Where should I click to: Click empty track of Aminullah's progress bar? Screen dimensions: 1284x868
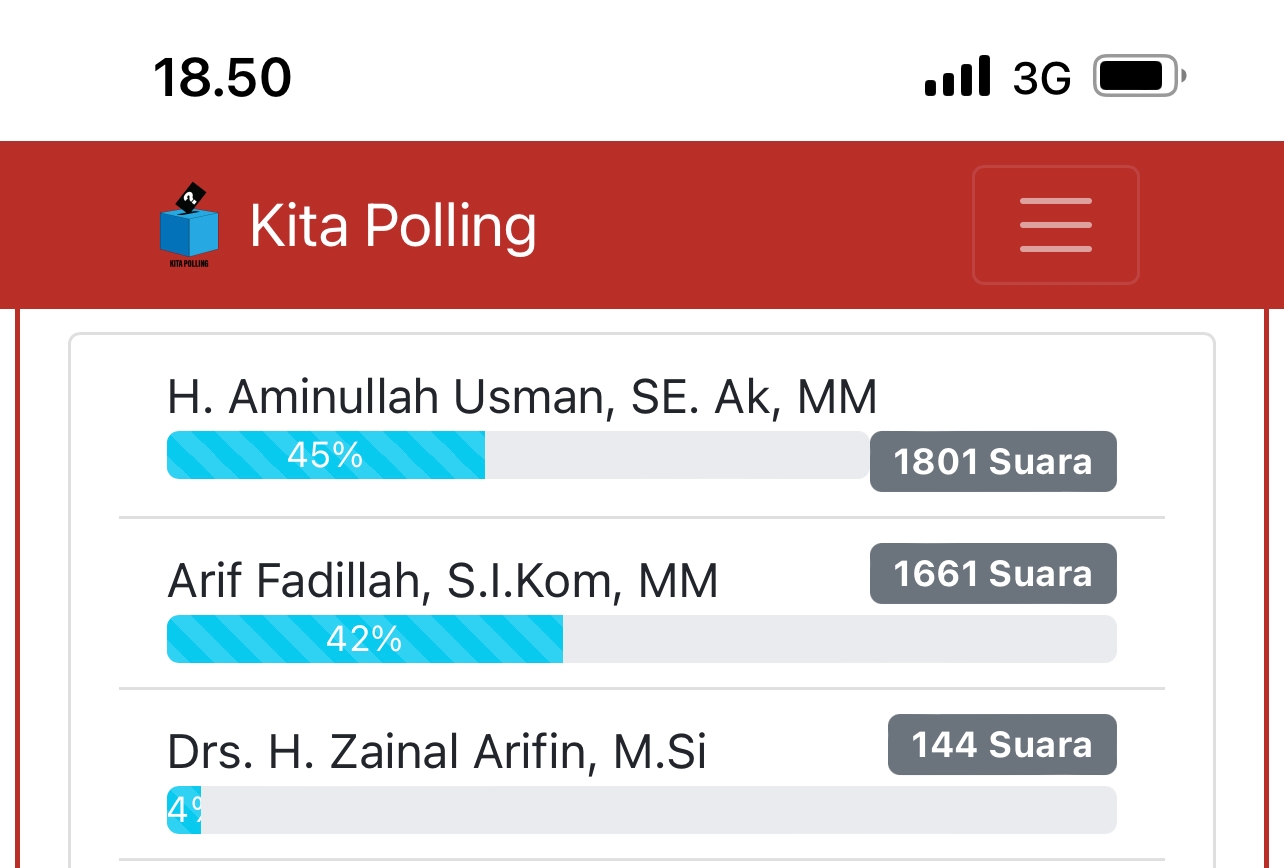click(x=675, y=455)
